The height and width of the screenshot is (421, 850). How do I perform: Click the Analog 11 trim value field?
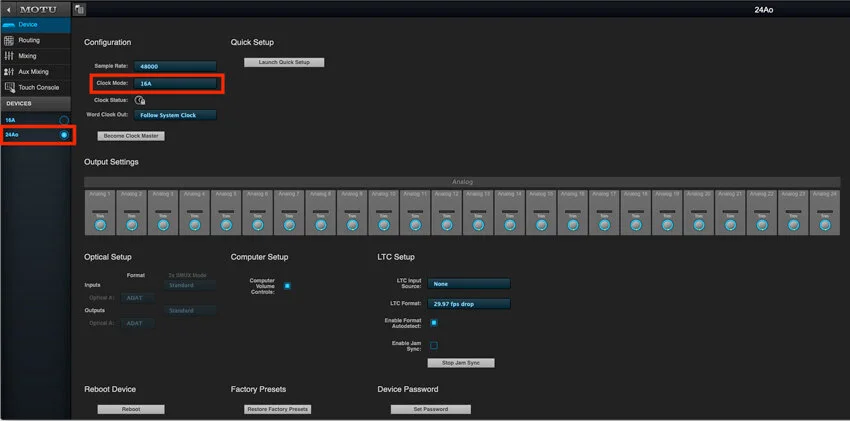pyautogui.click(x=415, y=211)
